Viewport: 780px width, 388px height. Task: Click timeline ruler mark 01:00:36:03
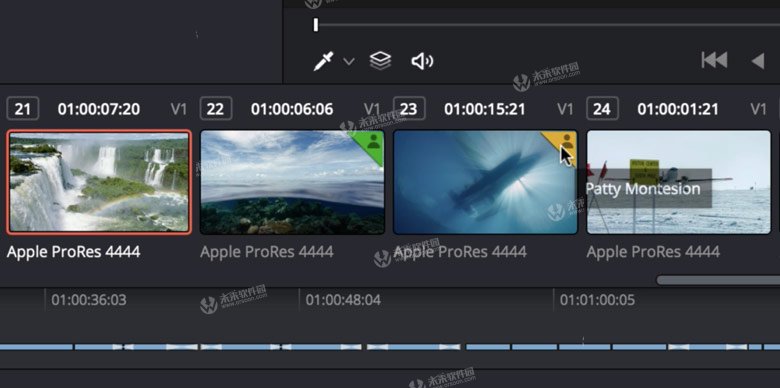coord(89,300)
